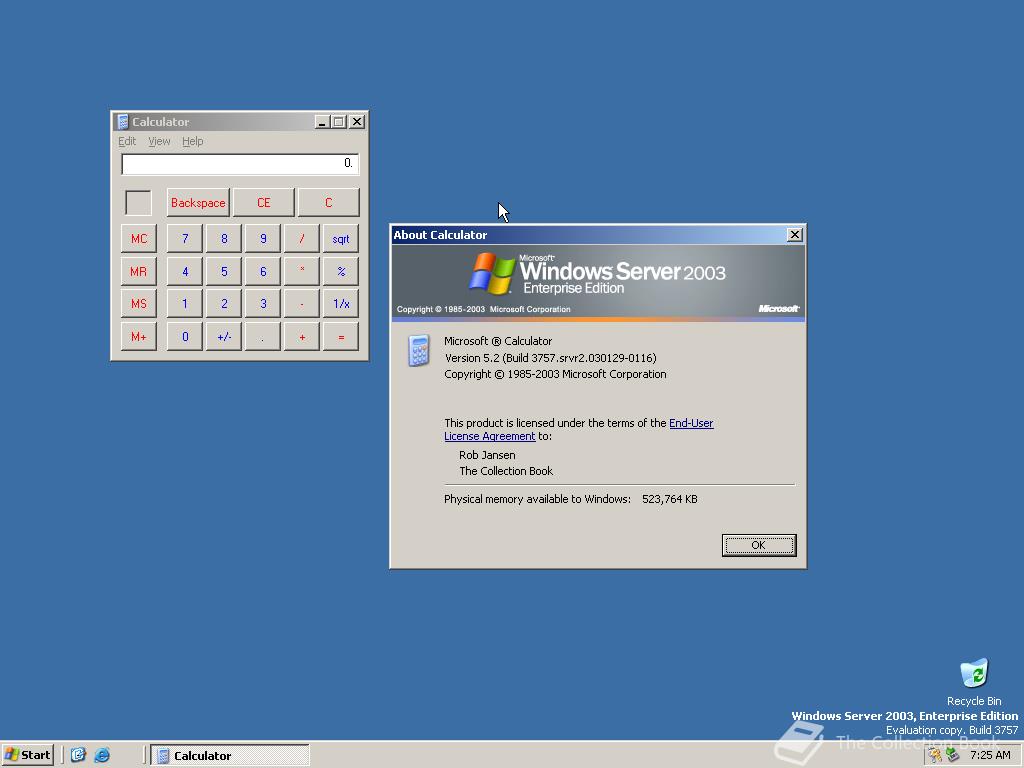
Task: Click the 7 digit key
Action: (x=185, y=238)
